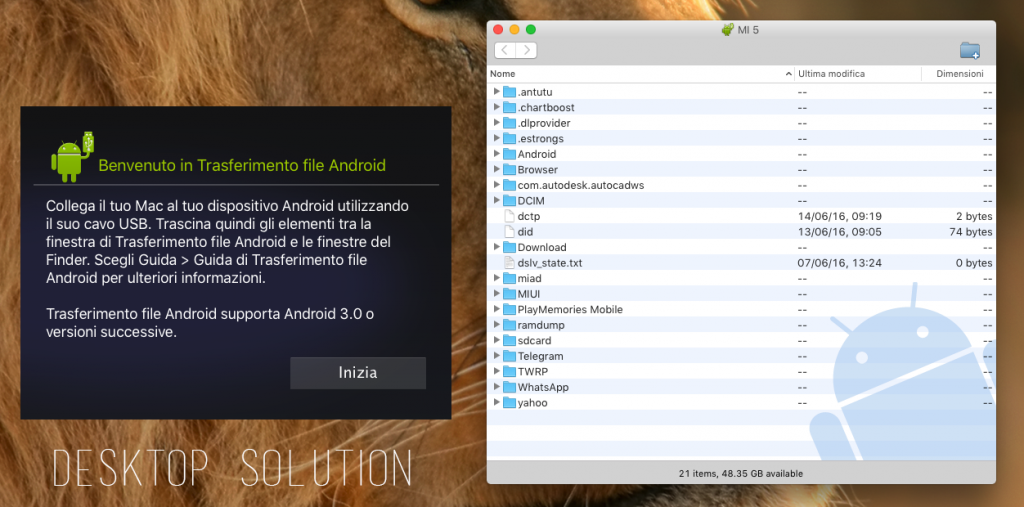This screenshot has width=1024, height=507.
Task: Click the 74 bytes size value
Action: (971, 232)
